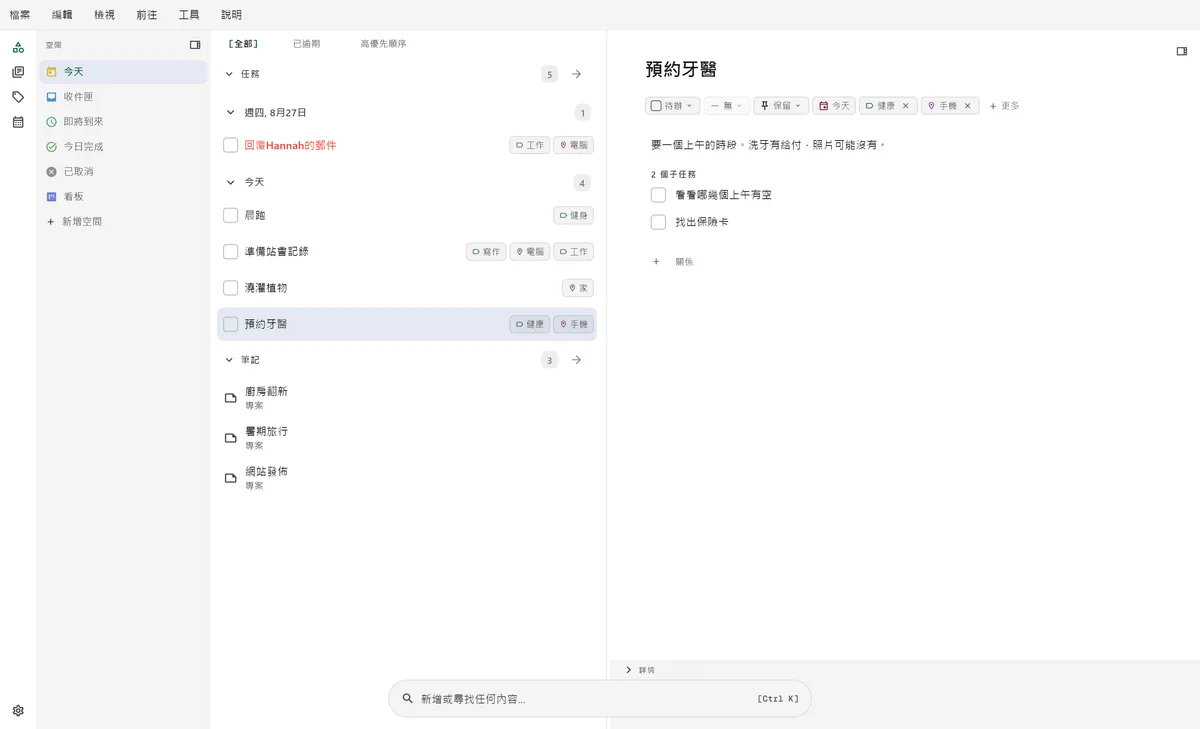Open 筆記 section with arrow icon
This screenshot has height=729, width=1200.
[x=576, y=360]
